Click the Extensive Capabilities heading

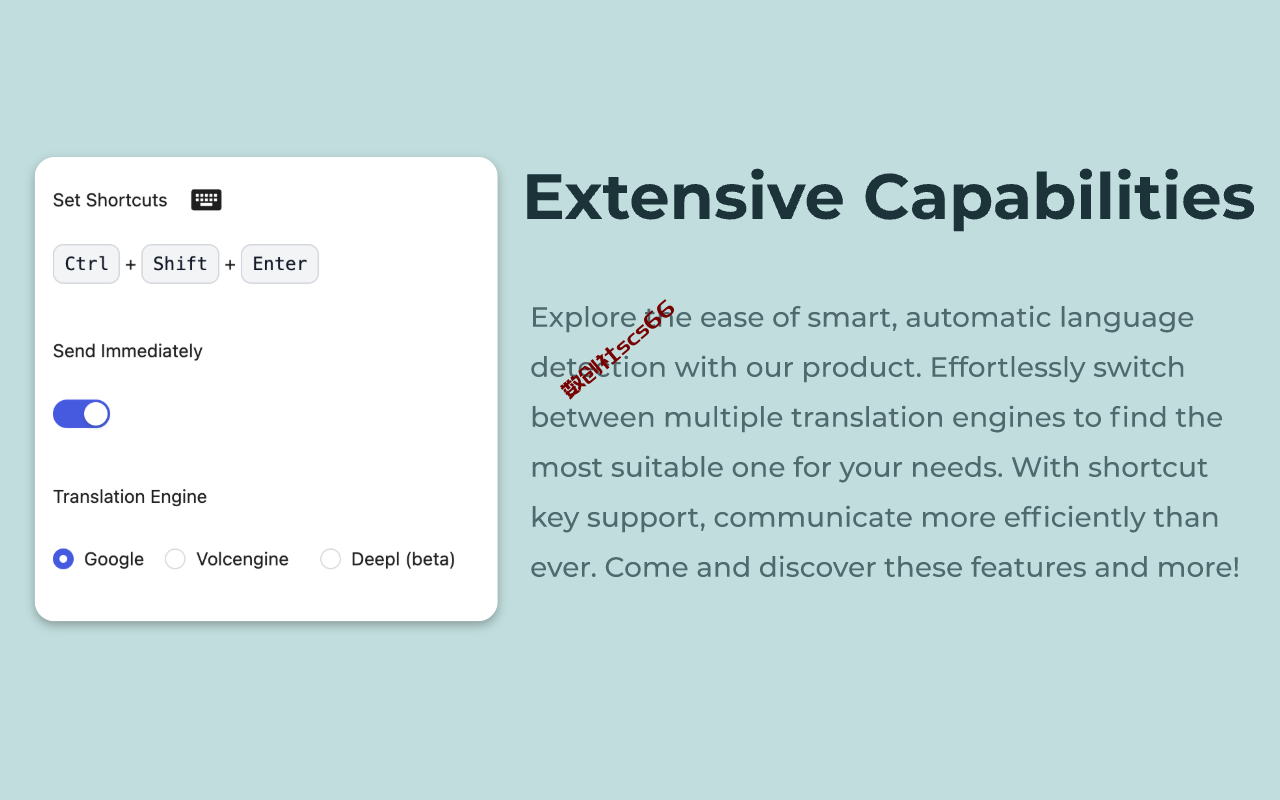coord(889,197)
